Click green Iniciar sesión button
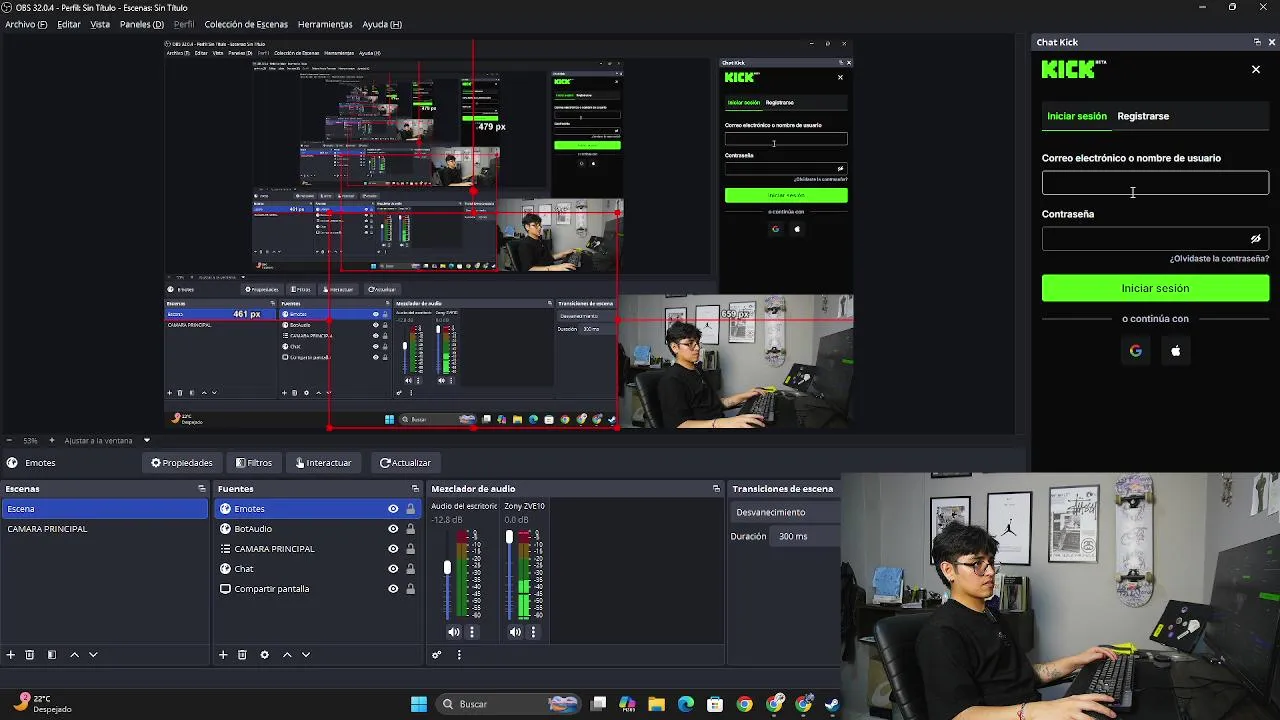1280x720 pixels. 1155,288
